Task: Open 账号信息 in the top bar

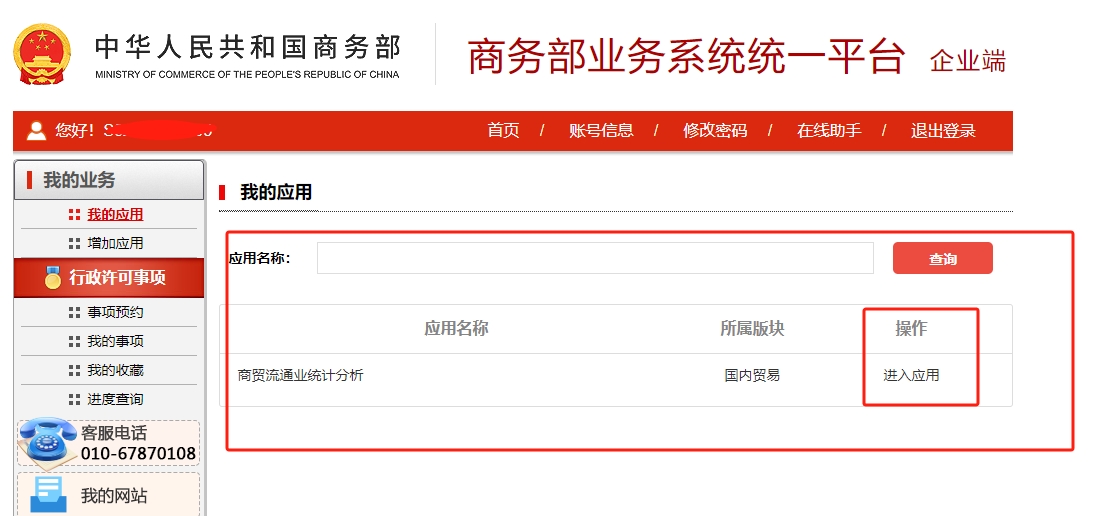Action: click(x=601, y=131)
